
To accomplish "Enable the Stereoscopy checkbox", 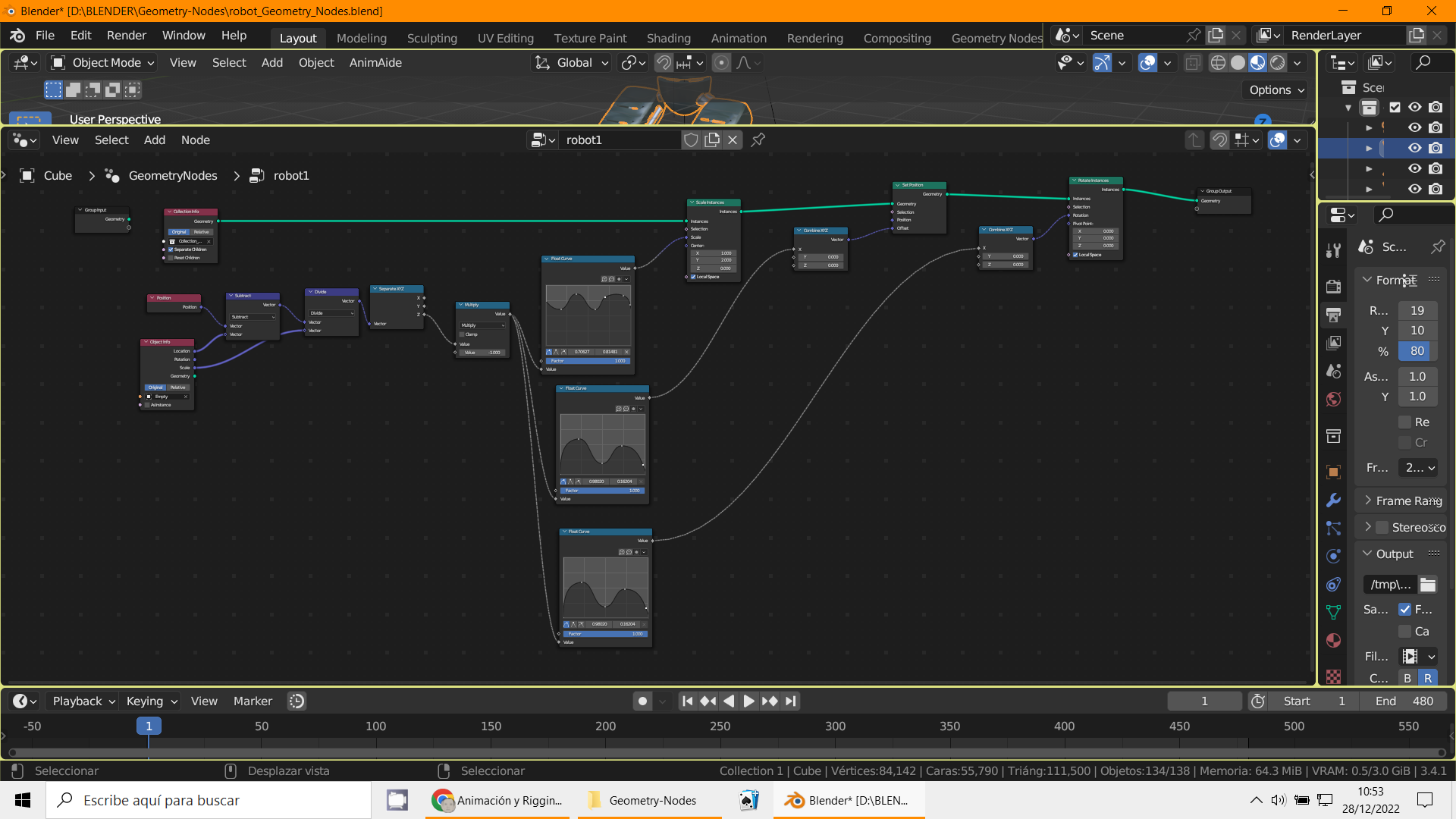I will tap(1382, 527).
